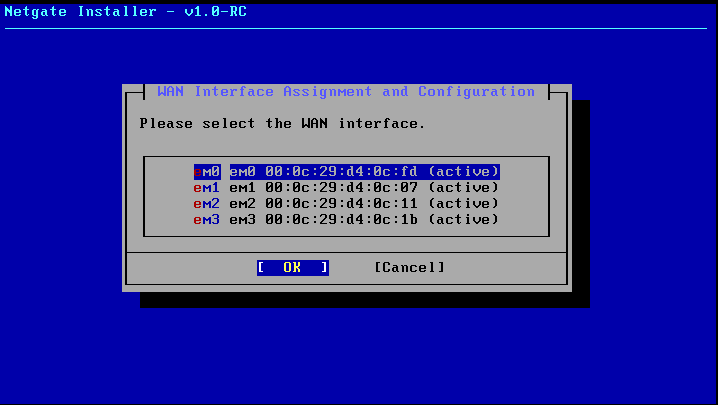This screenshot has width=718, height=405.
Task: Click the 'Please select the WAN interface' prompt
Action: [x=282, y=124]
